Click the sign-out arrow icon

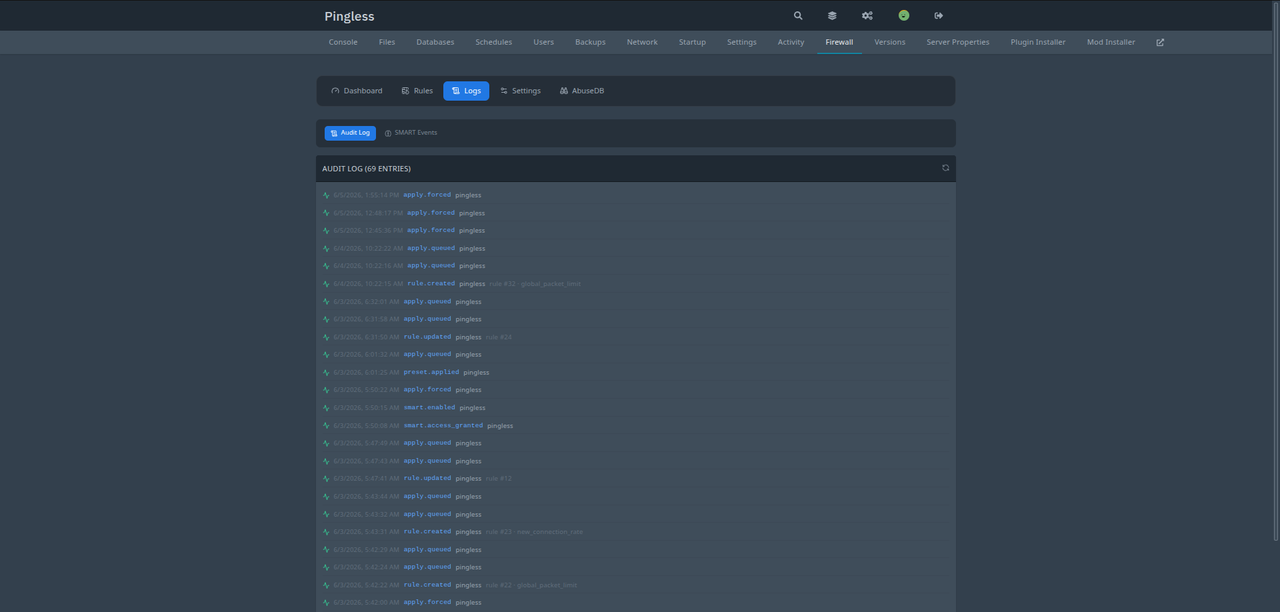tap(938, 16)
